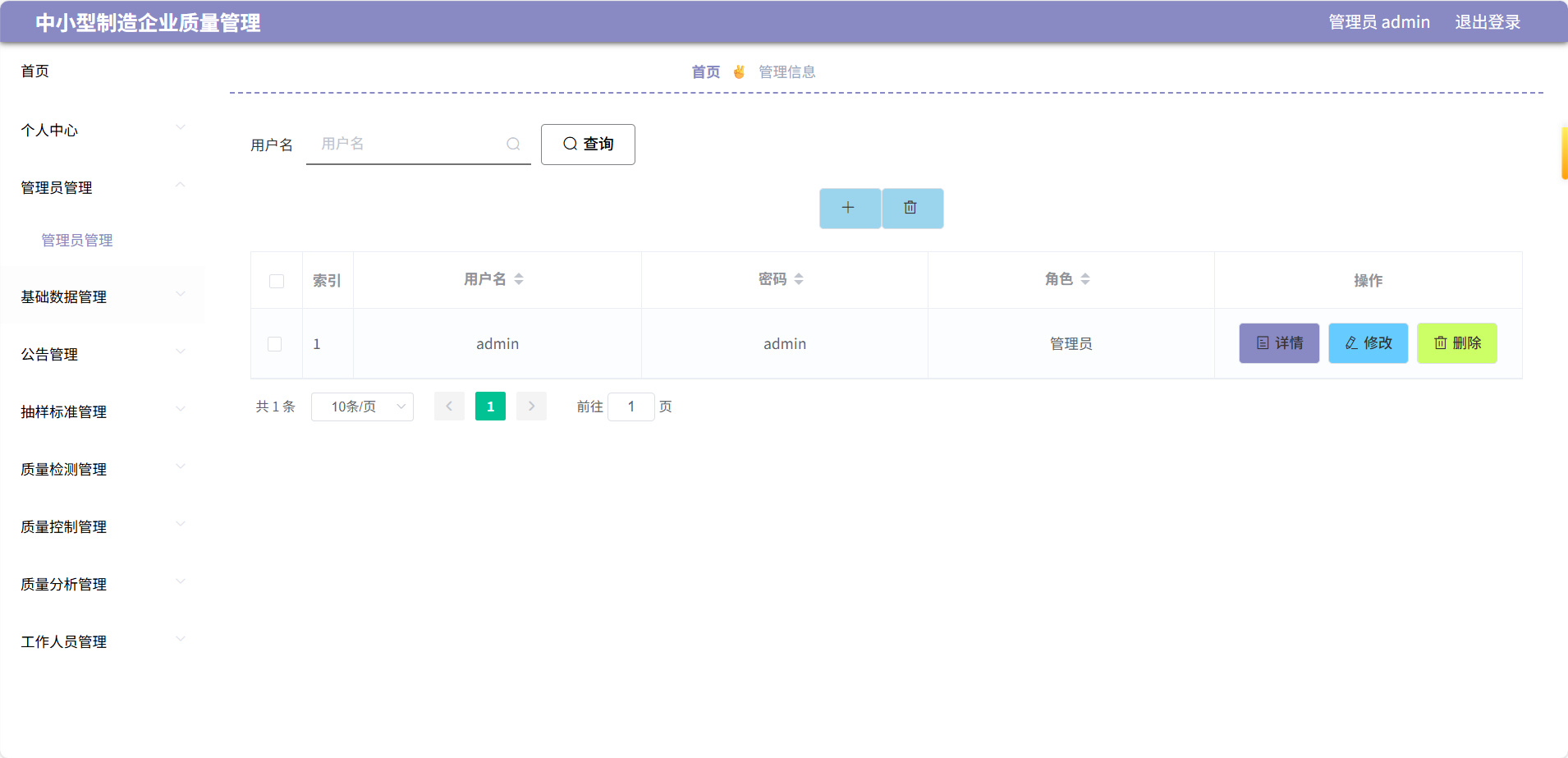This screenshot has height=758, width=1568.
Task: Sort by 密码 column arrows
Action: pos(799,279)
